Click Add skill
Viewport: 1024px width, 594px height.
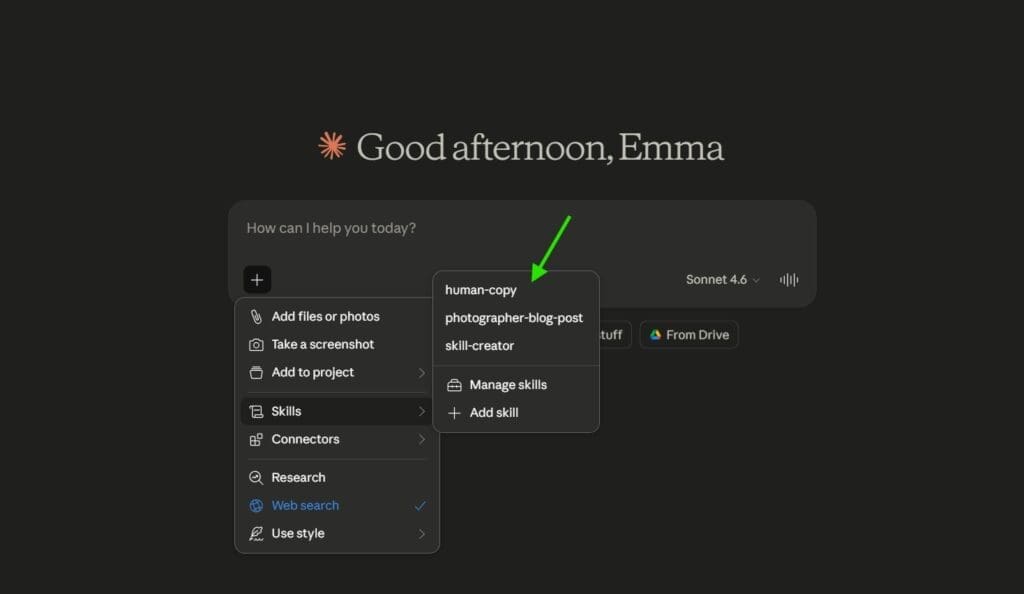516,413
